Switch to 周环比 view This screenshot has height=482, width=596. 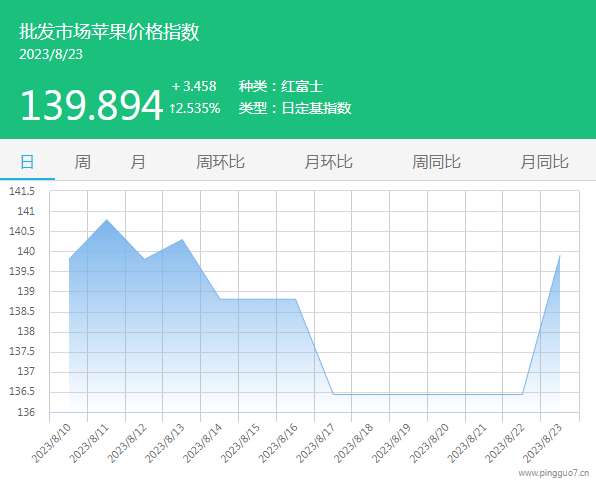point(220,162)
